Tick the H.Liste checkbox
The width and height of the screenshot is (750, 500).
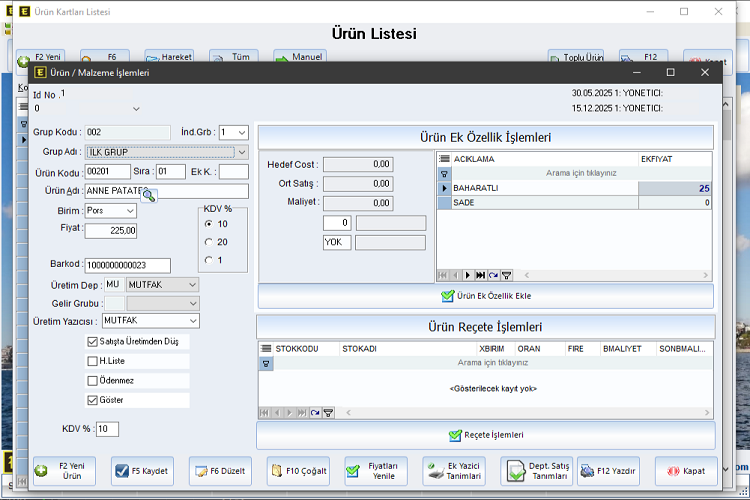[93, 361]
